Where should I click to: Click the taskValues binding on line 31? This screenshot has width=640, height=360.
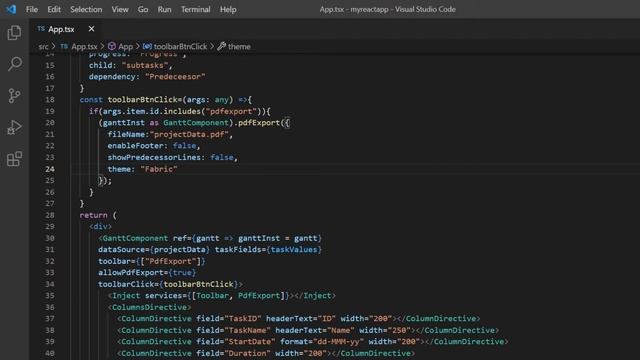pyautogui.click(x=294, y=249)
